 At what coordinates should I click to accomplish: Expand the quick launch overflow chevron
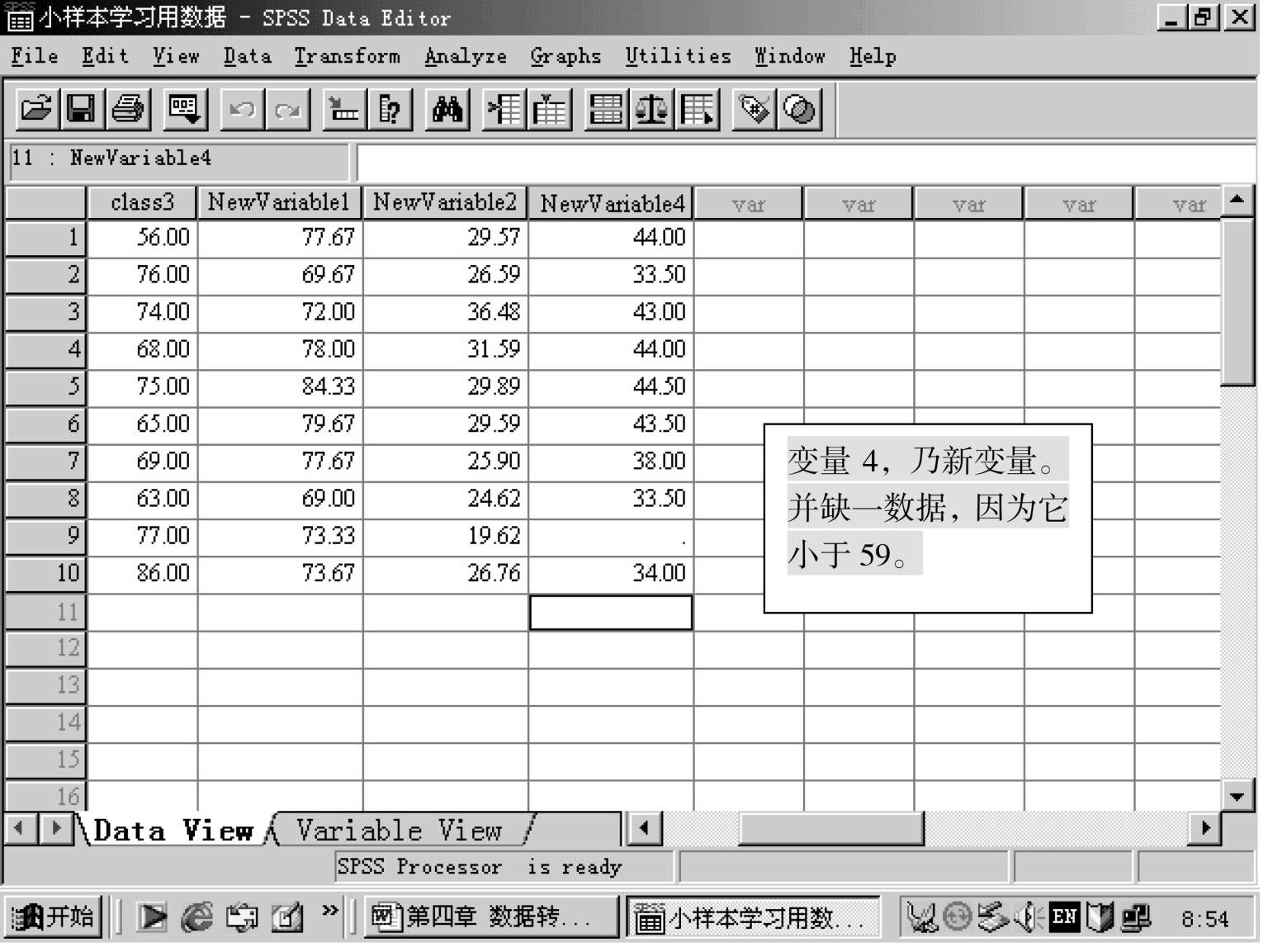pos(330,910)
